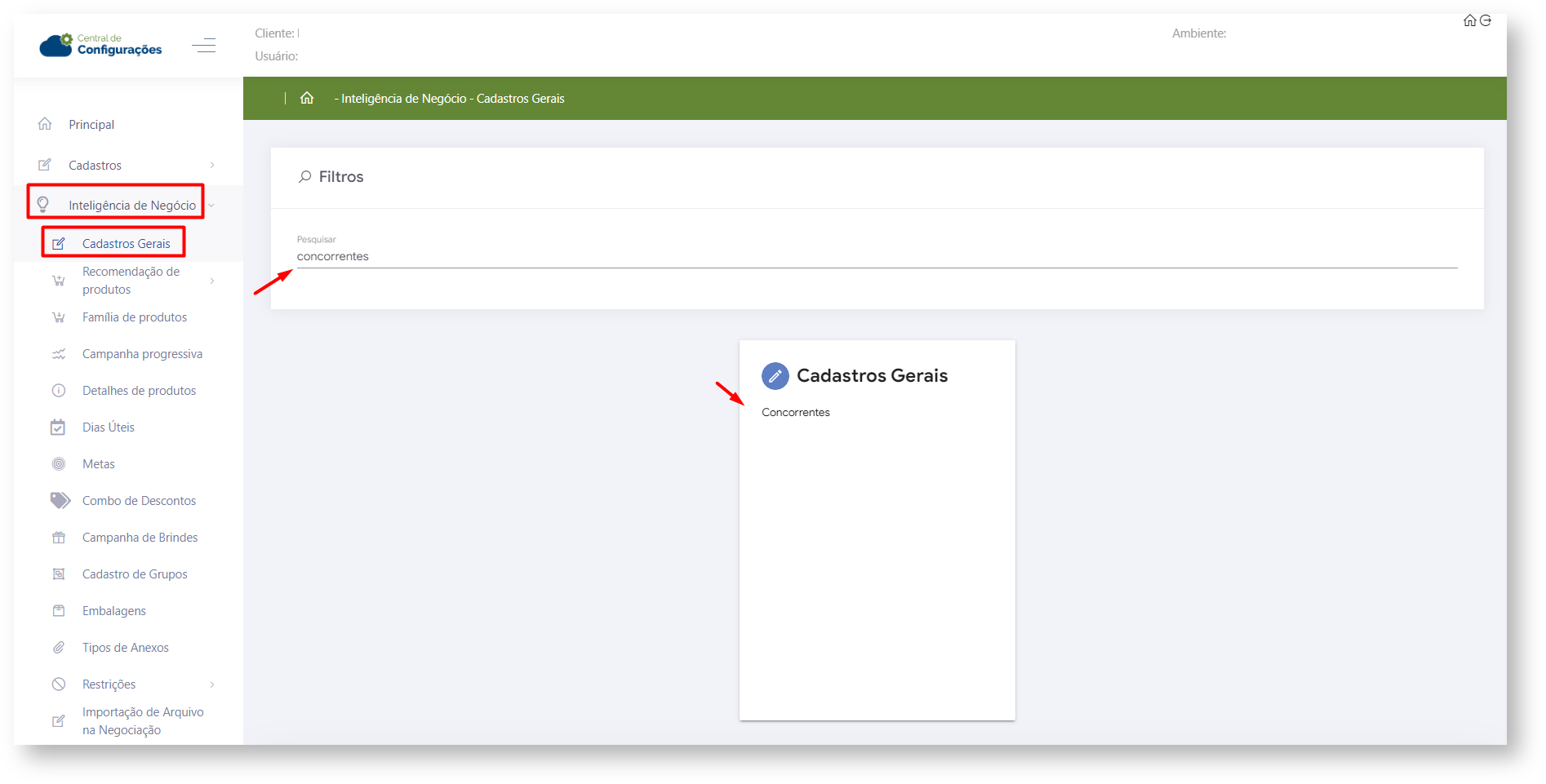Expand the Restrições submenu chevron
Screen dimensions: 1546x784
(212, 684)
